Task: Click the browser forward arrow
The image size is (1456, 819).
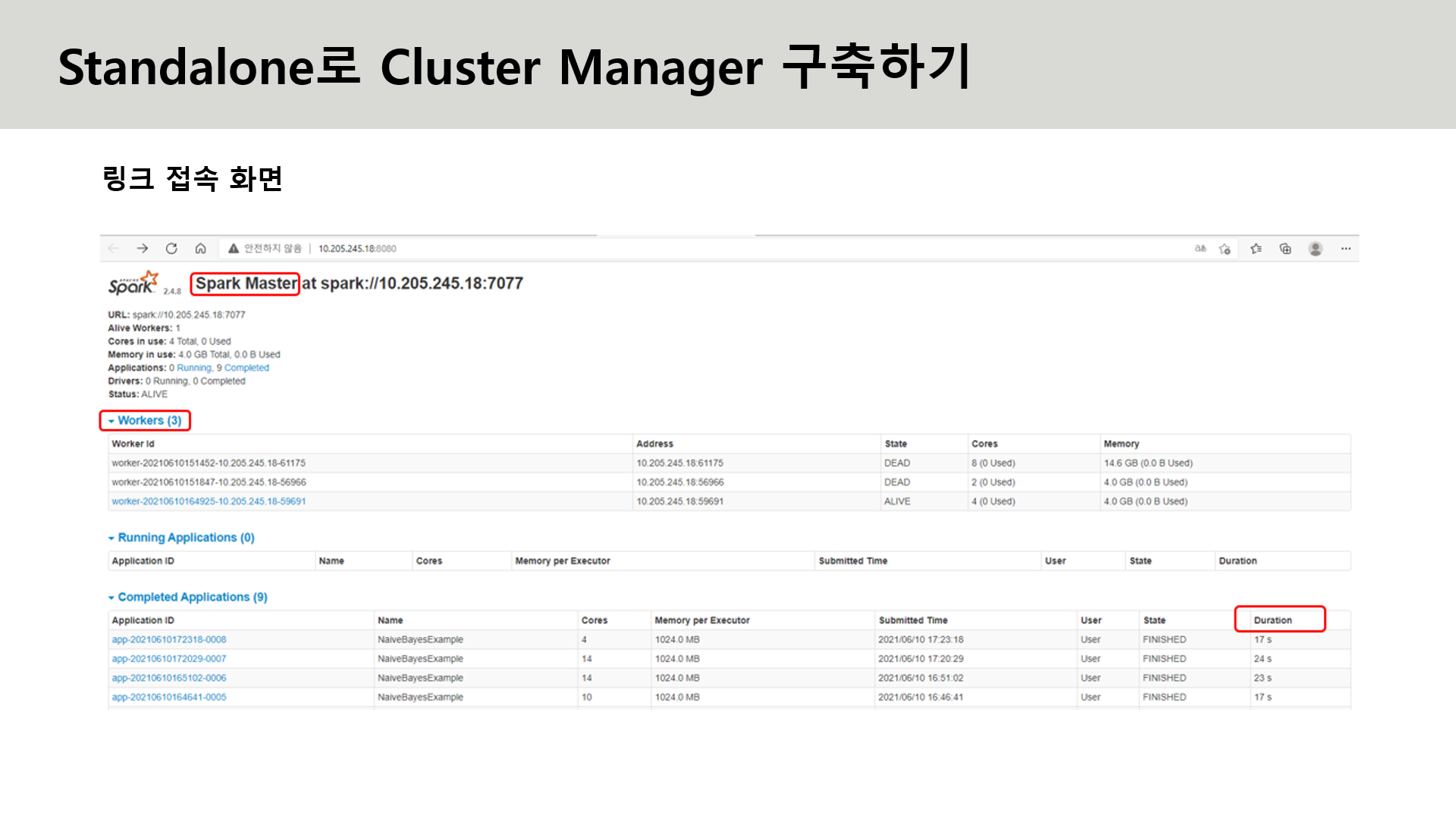Action: tap(143, 249)
